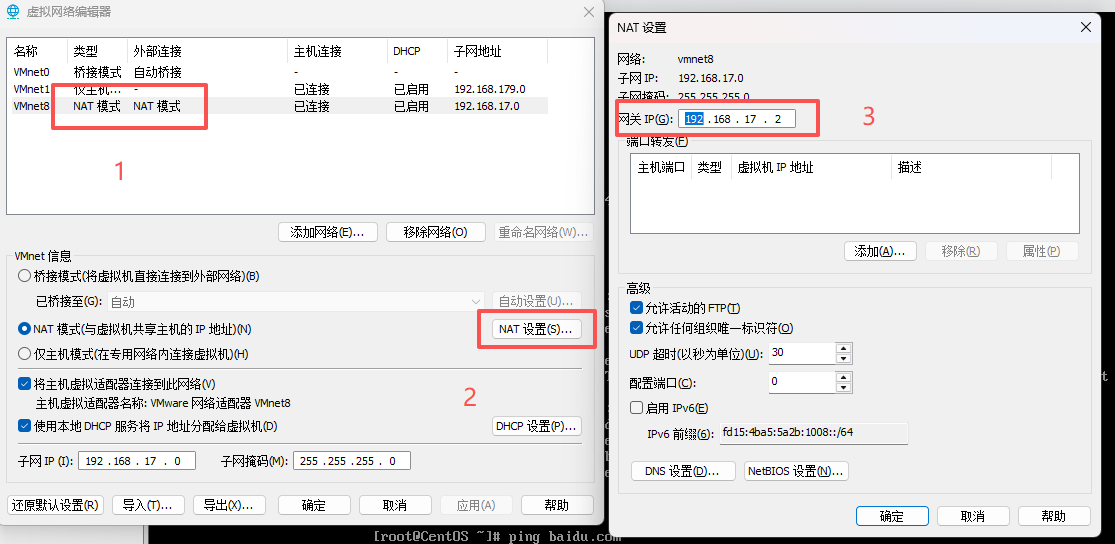Open the DHCP 设置 dialog
This screenshot has width=1115, height=544.
pyautogui.click(x=536, y=427)
